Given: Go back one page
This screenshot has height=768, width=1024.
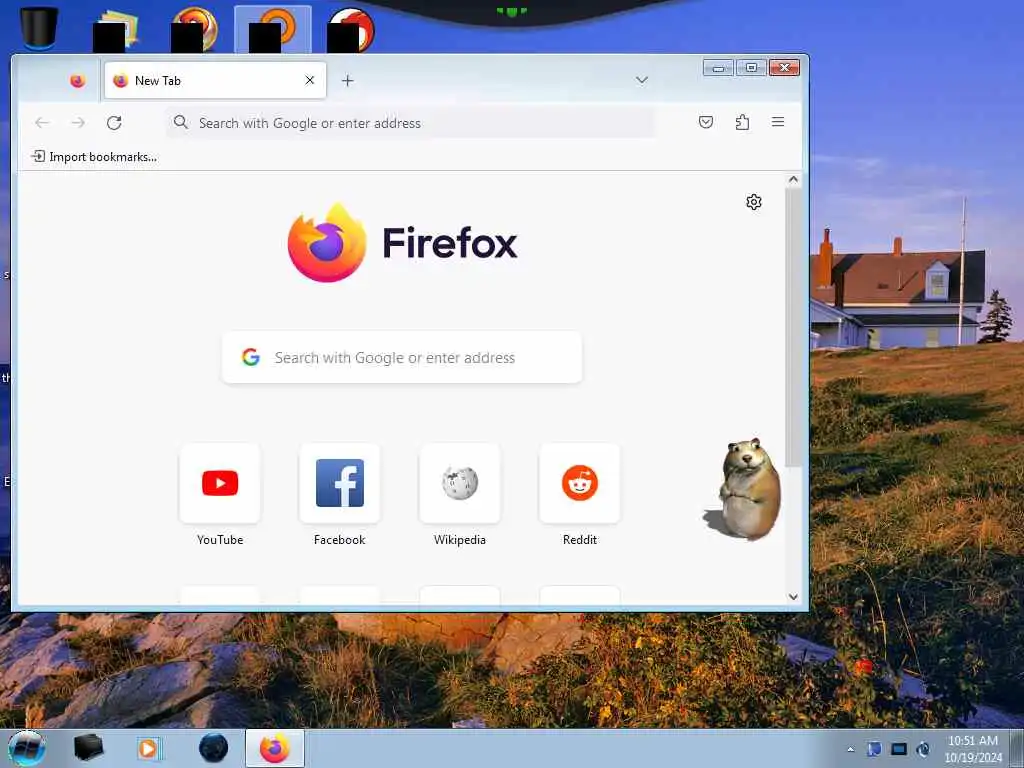Looking at the screenshot, I should click(x=42, y=123).
